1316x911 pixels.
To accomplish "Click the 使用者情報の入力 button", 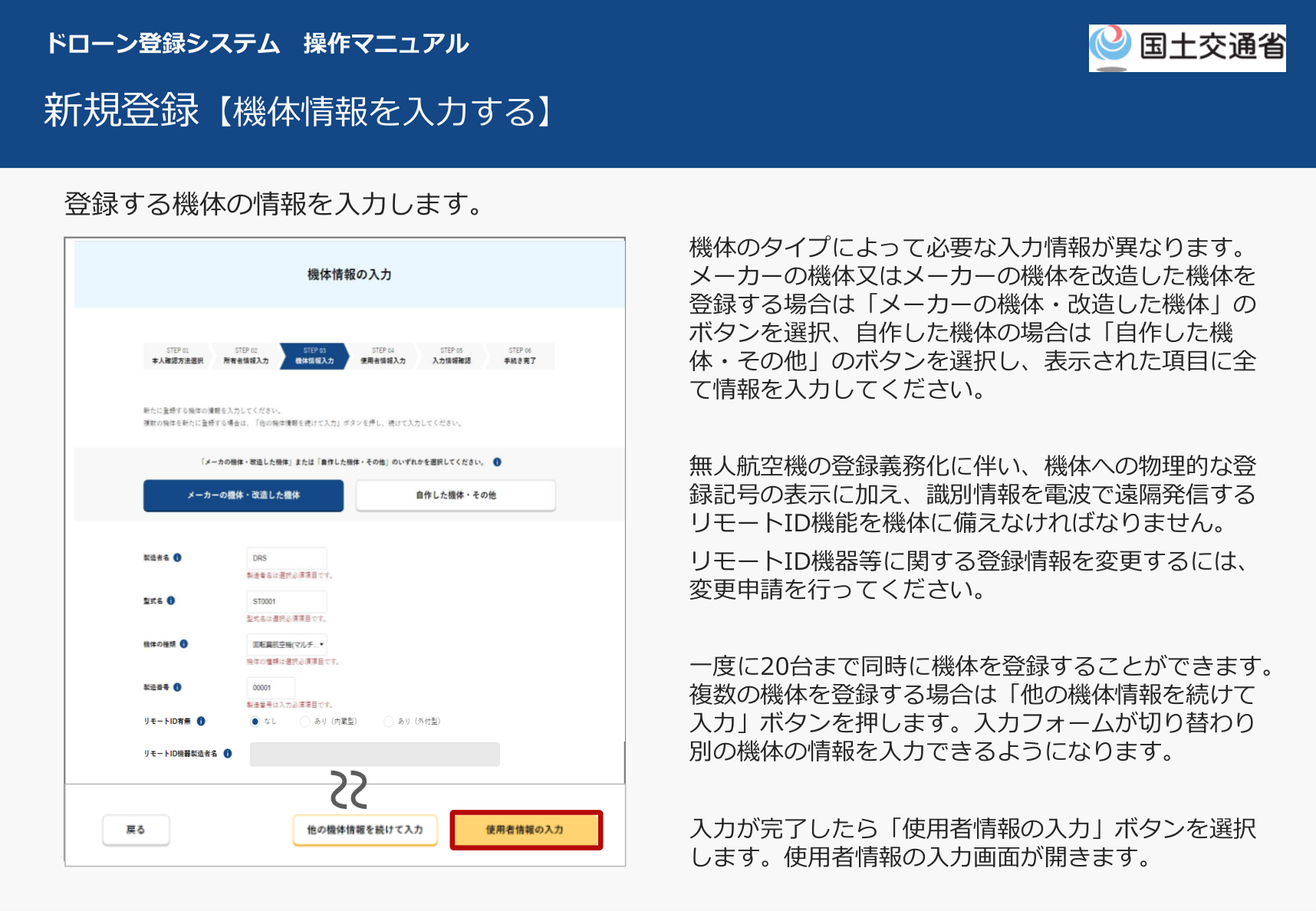I will click(x=525, y=830).
